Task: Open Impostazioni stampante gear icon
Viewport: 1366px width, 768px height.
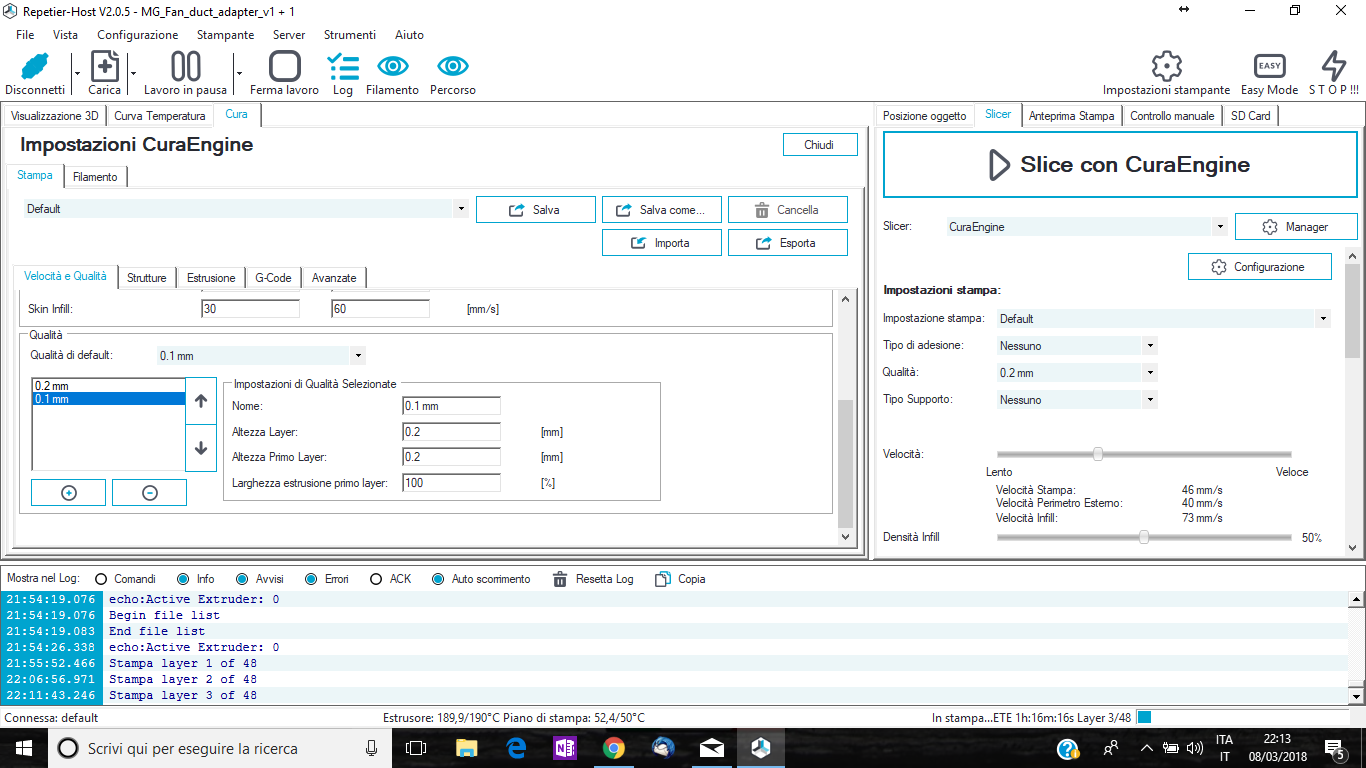Action: tap(1166, 67)
